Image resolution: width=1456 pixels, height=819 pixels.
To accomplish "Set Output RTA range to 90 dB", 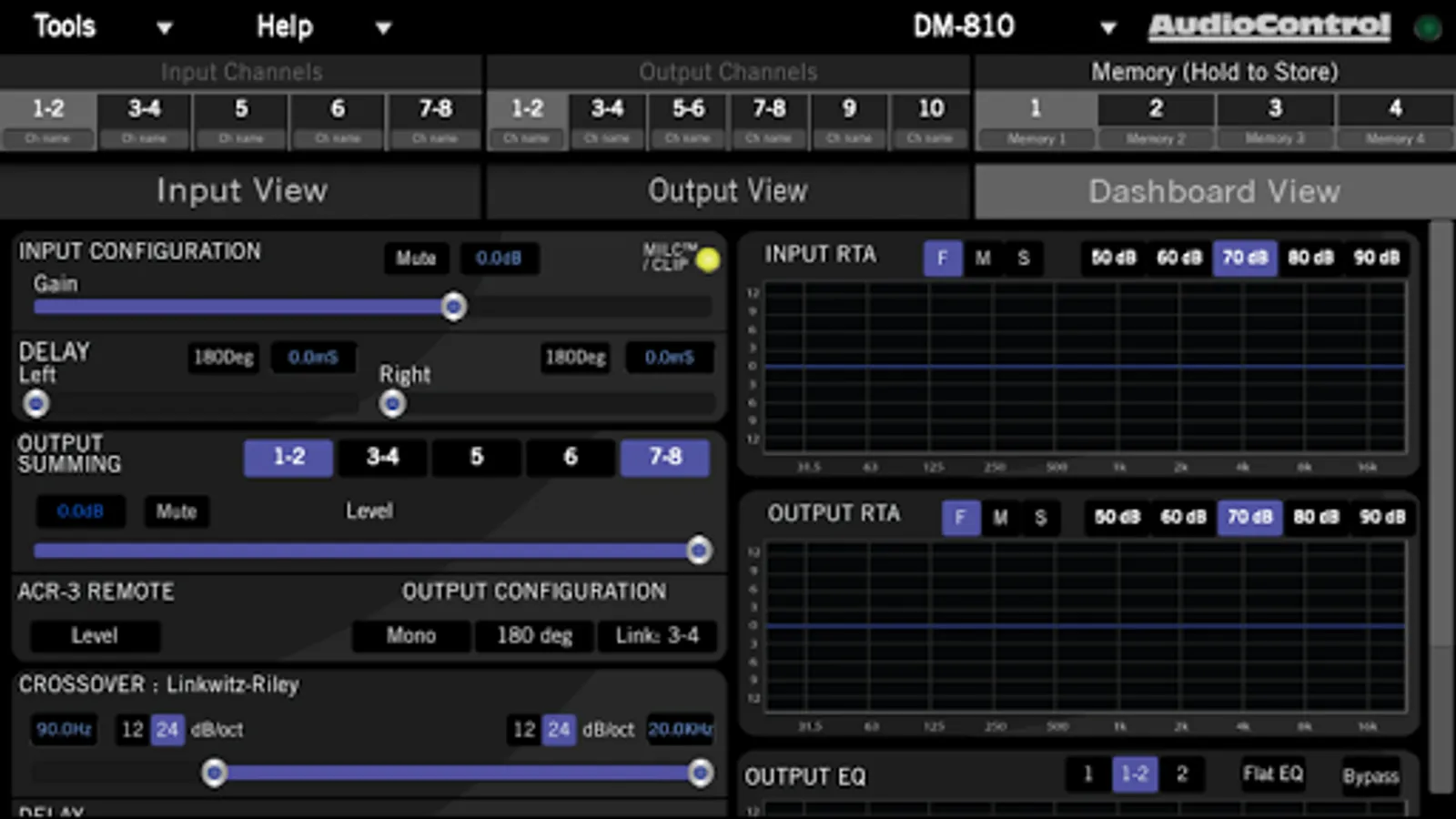I will point(1381,517).
